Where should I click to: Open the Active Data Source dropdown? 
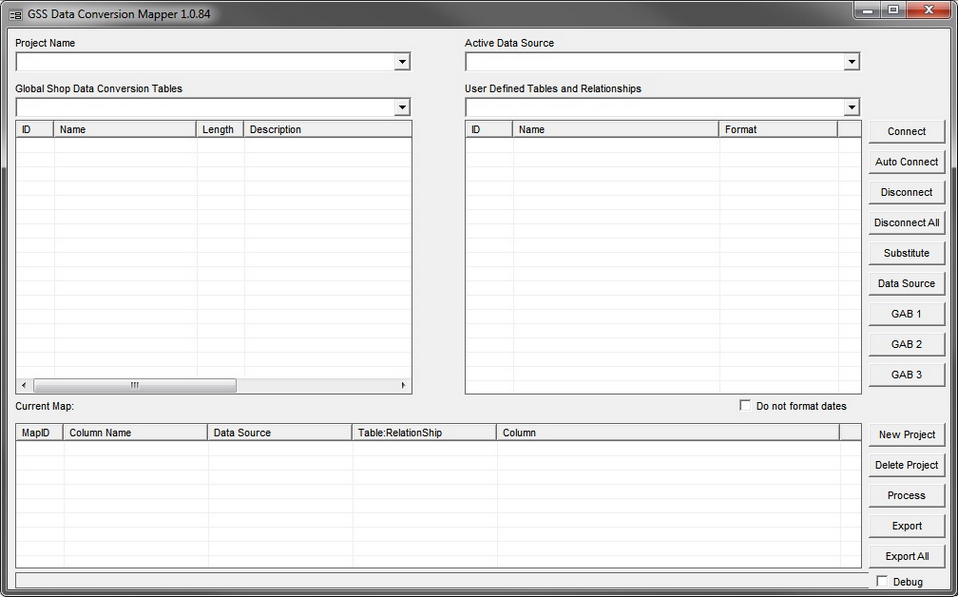tap(851, 62)
